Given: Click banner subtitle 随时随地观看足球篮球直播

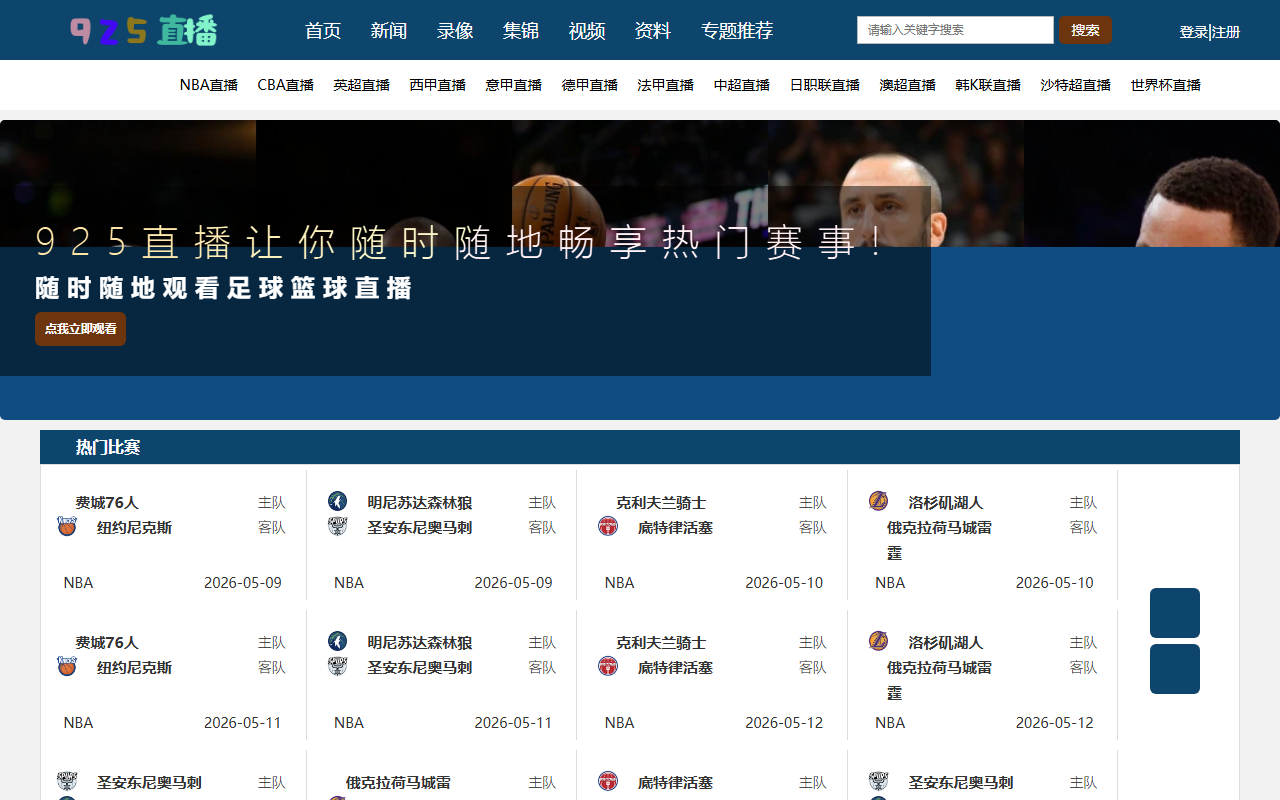Looking at the screenshot, I should tap(223, 288).
